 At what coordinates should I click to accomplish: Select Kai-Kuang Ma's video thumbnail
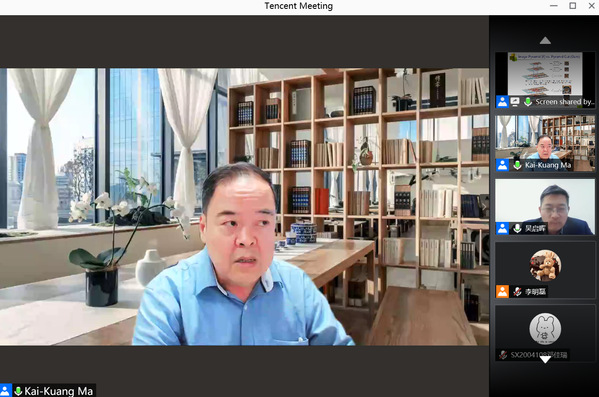(x=545, y=143)
